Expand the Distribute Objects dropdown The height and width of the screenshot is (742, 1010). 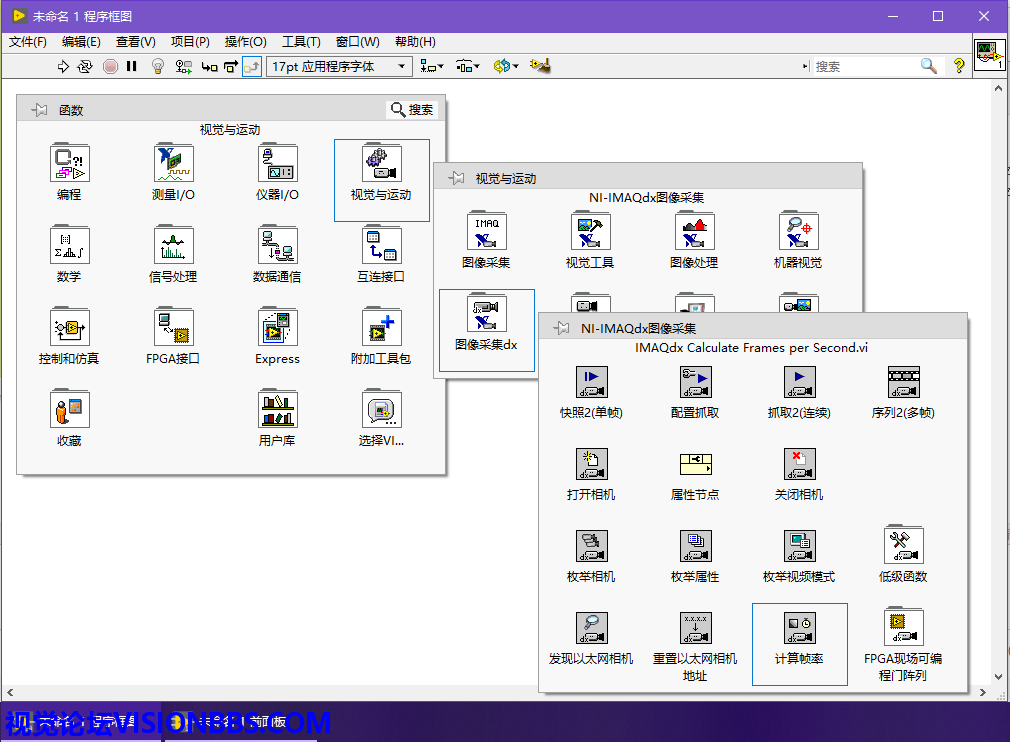click(467, 67)
